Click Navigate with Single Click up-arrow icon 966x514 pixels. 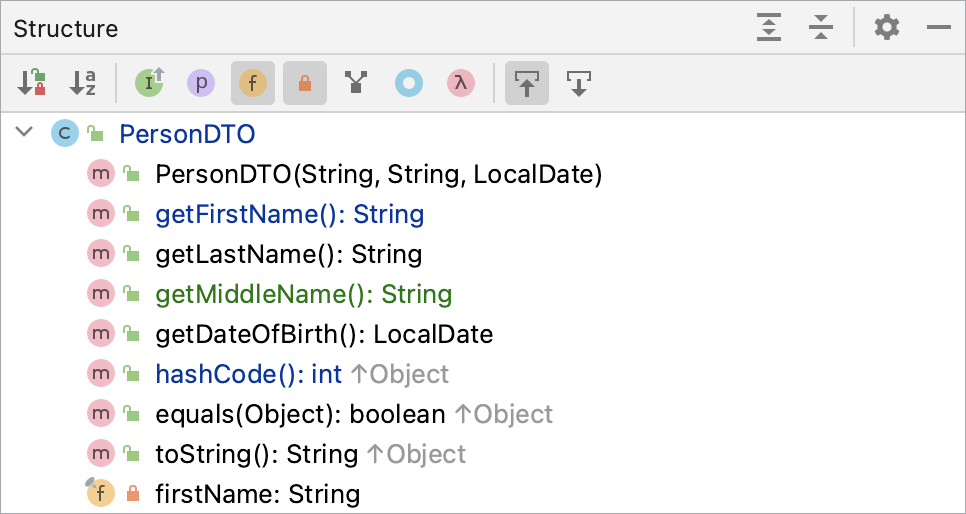coord(527,83)
